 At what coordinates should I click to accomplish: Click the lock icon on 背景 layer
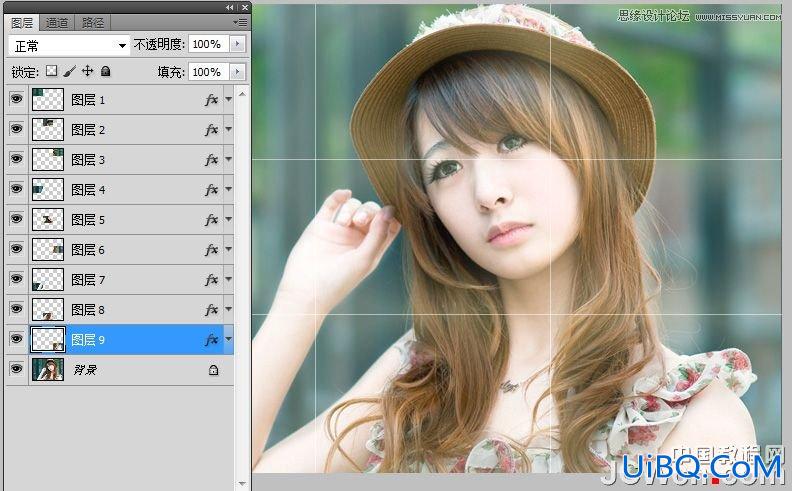[x=214, y=370]
